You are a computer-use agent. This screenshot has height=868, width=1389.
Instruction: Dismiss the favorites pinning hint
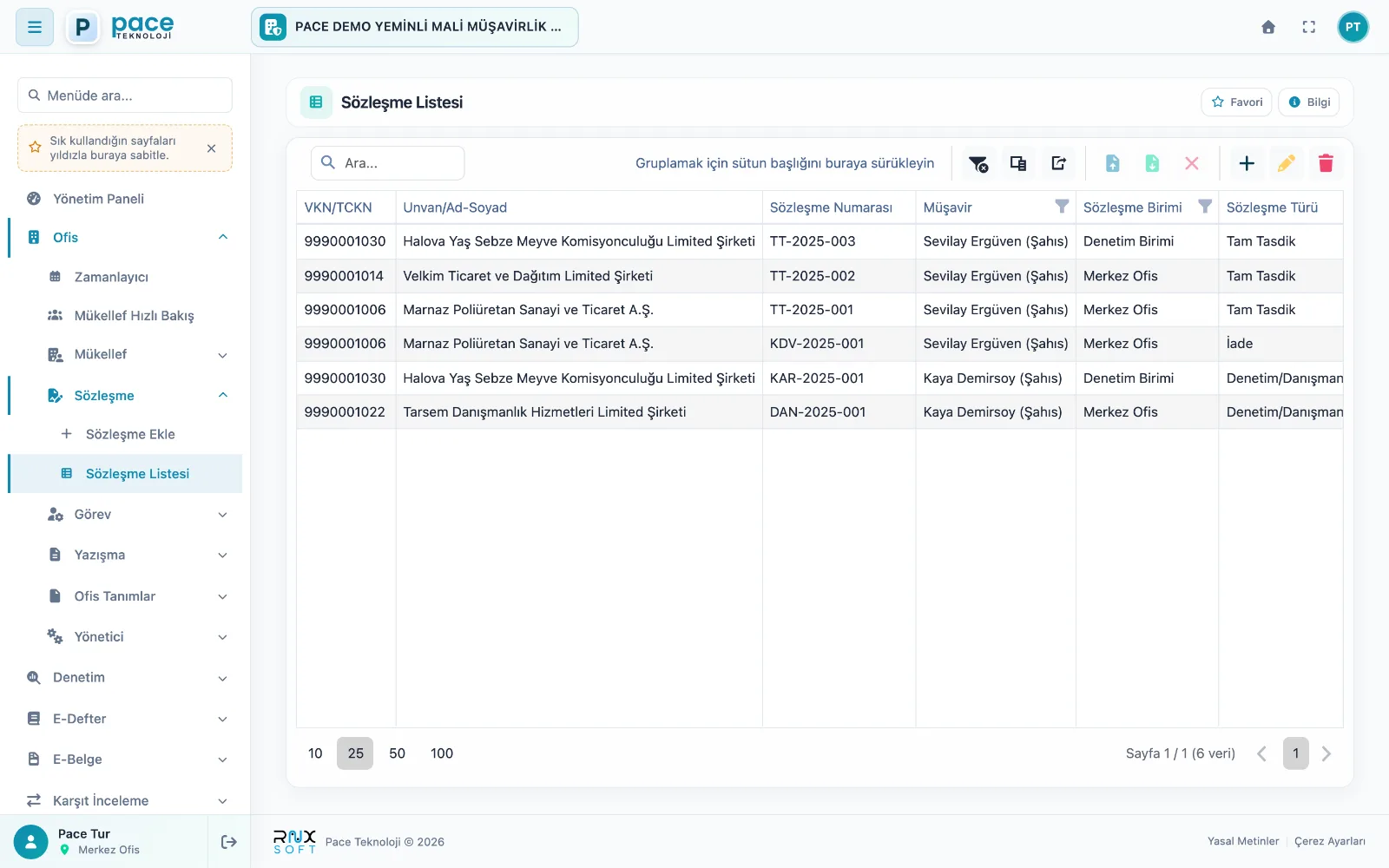pyautogui.click(x=211, y=148)
